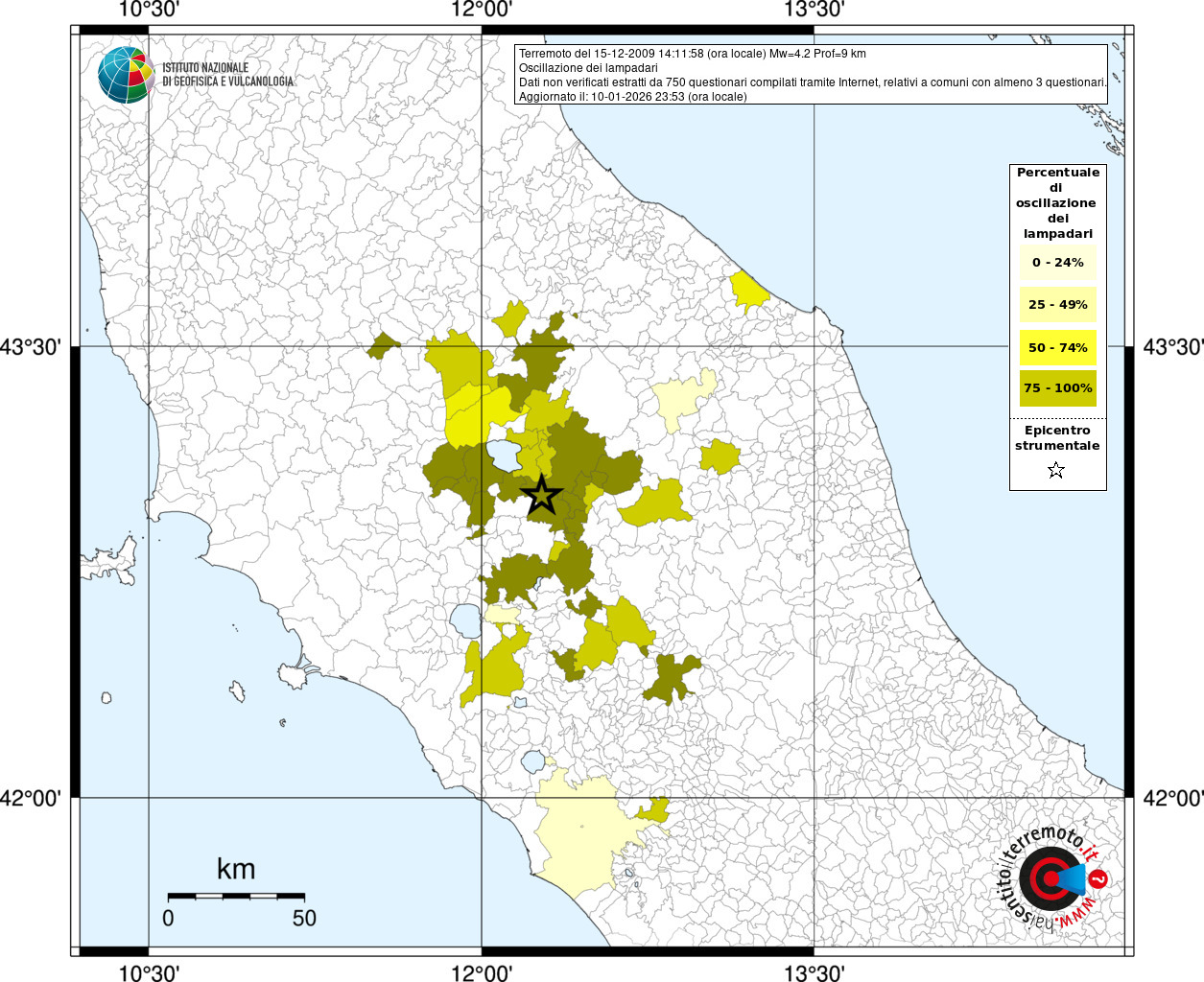Viewport: 1204px width, 982px height.
Task: Click the 'Aggiornato il' update date line
Action: pyautogui.click(x=632, y=97)
